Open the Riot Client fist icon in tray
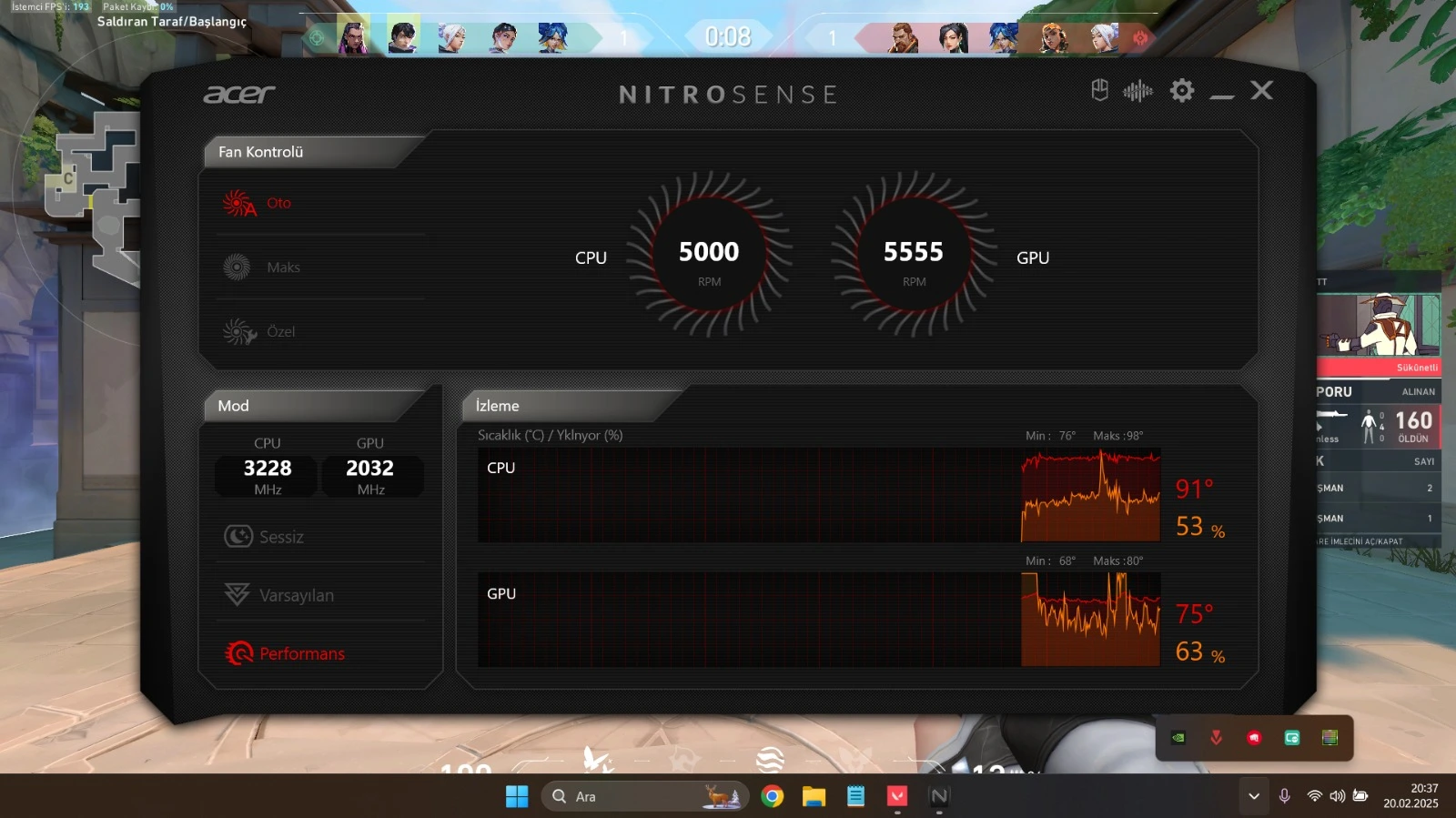 (x=1255, y=738)
